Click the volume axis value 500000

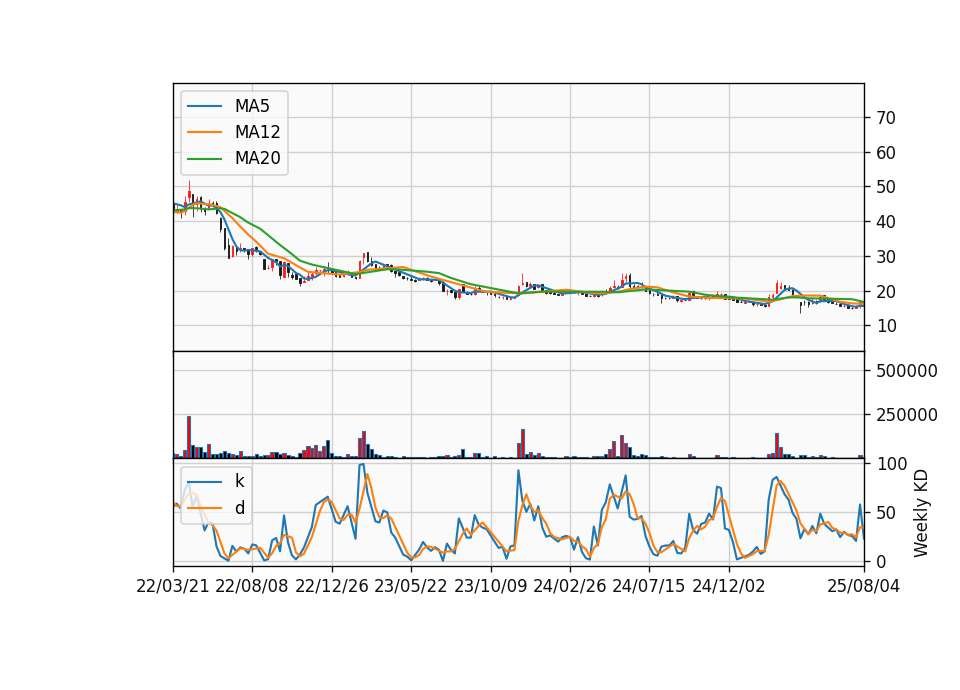[907, 371]
